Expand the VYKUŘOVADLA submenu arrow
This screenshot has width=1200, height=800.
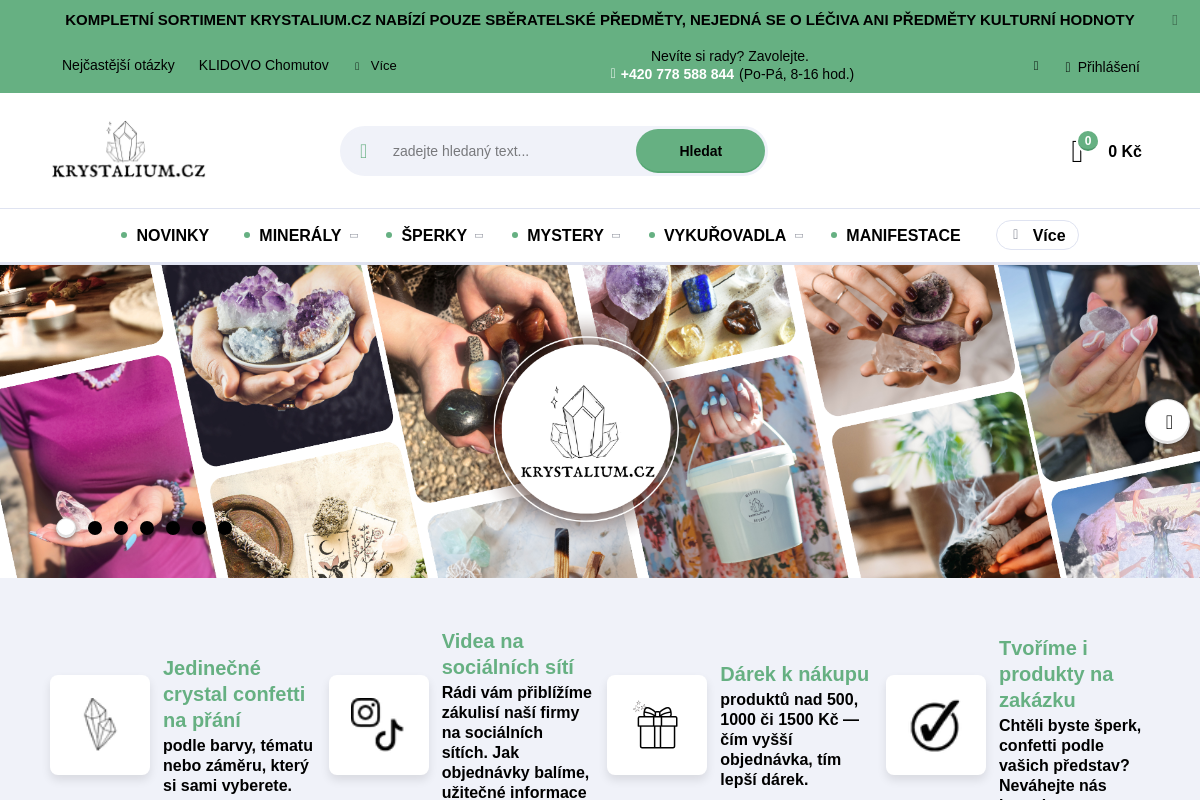799,236
